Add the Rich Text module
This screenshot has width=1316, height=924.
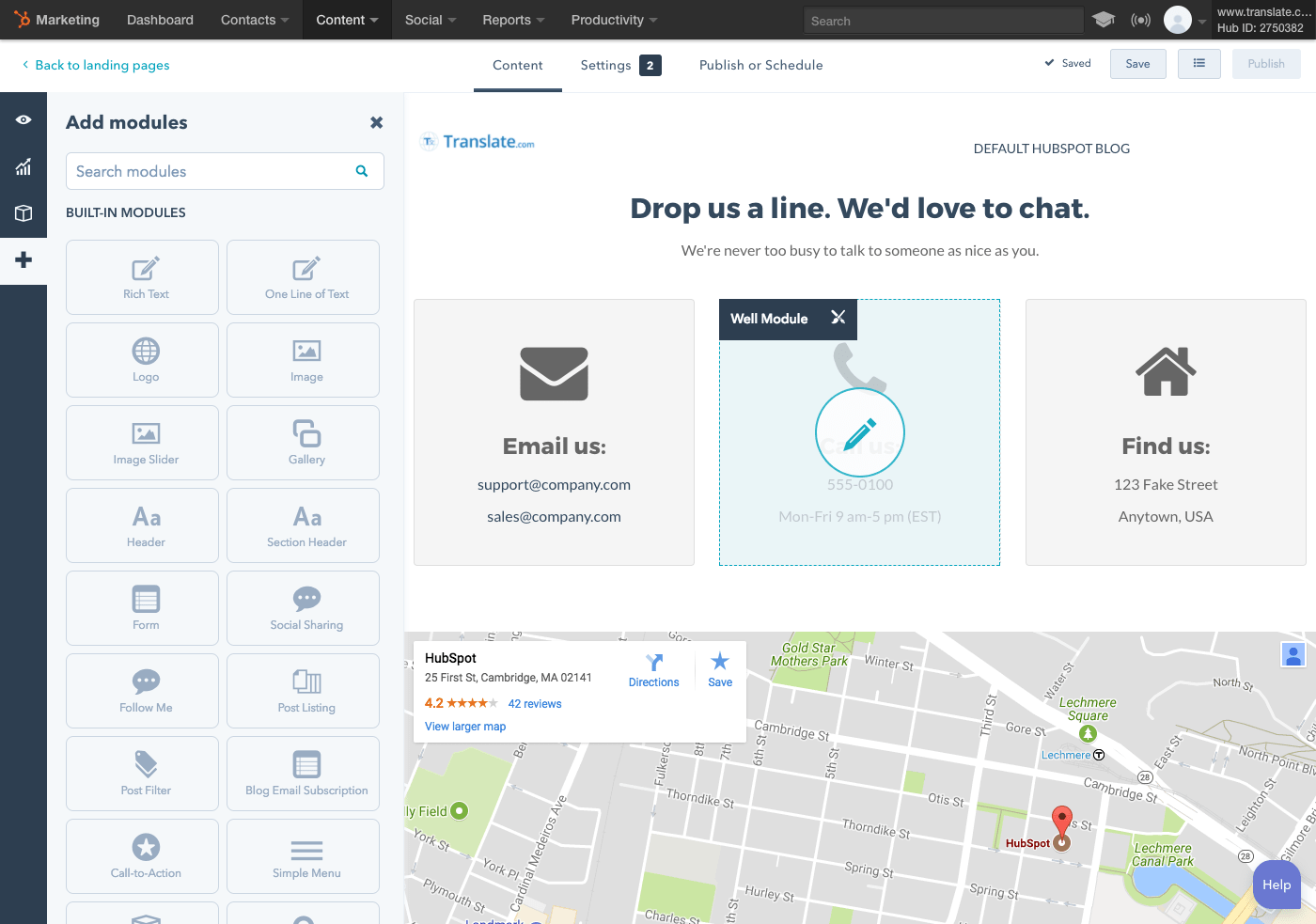click(146, 277)
